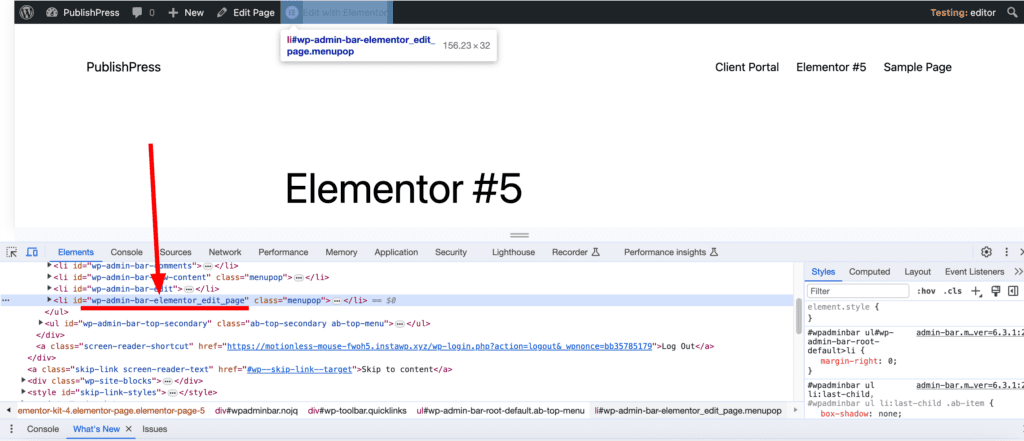Expand the skip-link-styles style node
Screen dimensions: 1024x441
point(24,392)
